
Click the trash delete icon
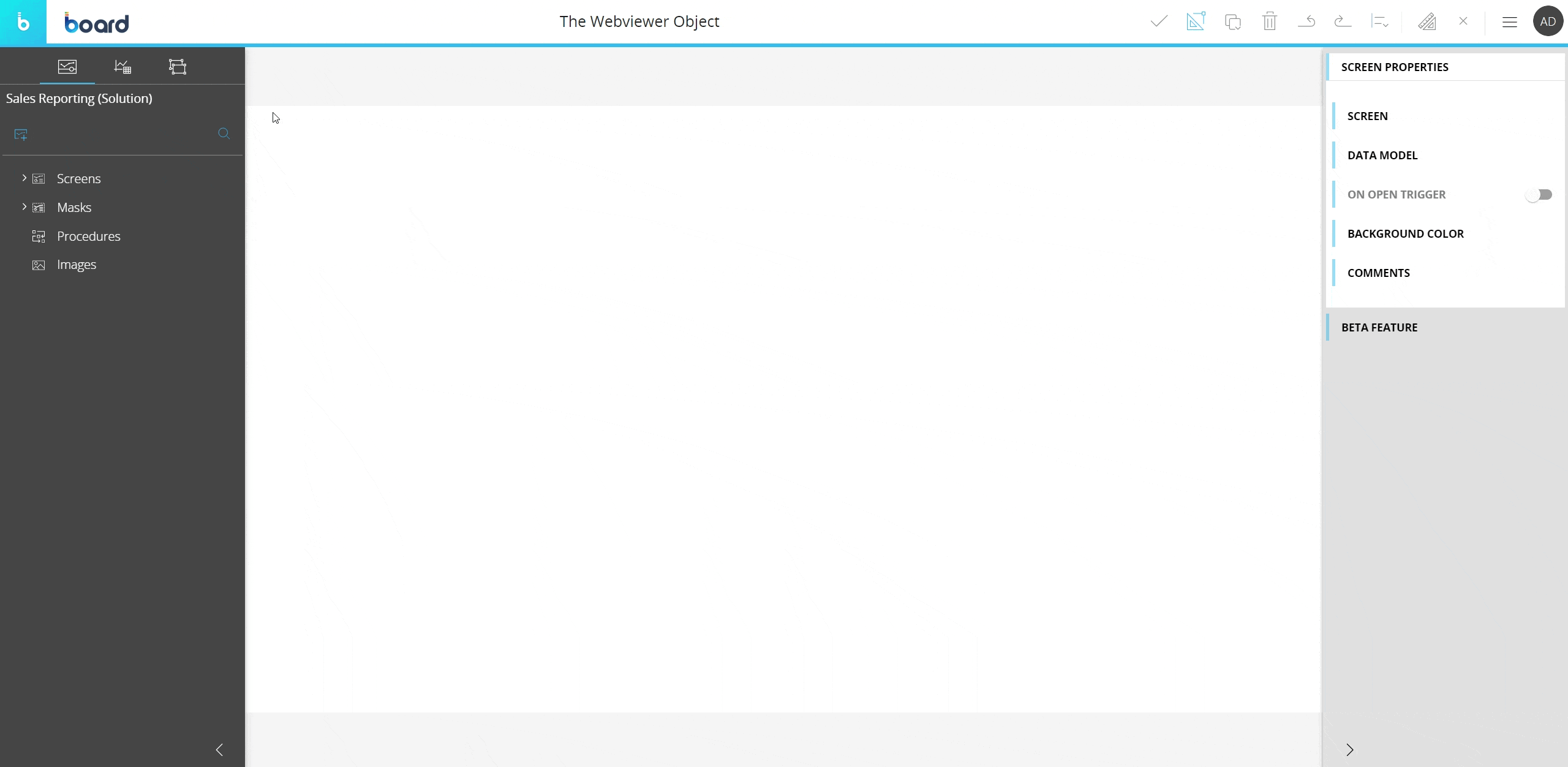coord(1269,22)
